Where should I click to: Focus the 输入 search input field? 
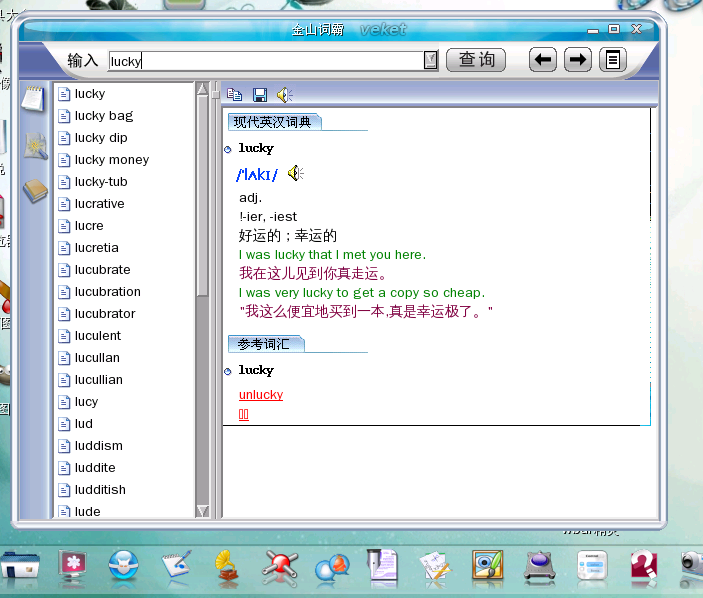266,61
